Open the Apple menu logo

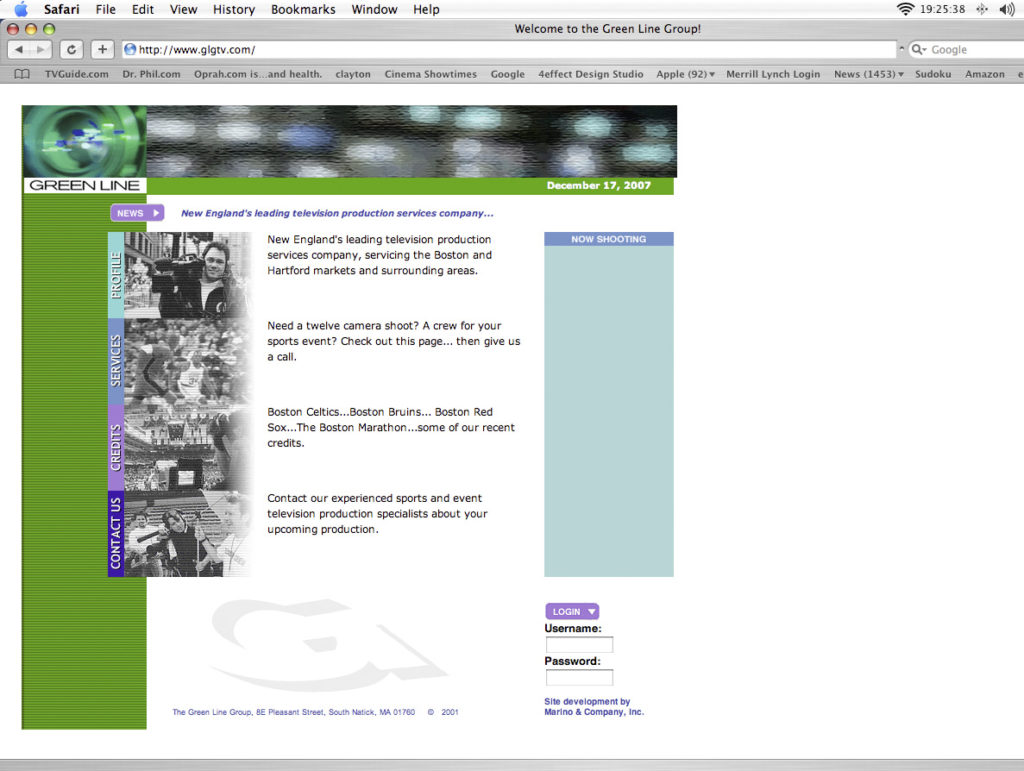click(x=21, y=9)
